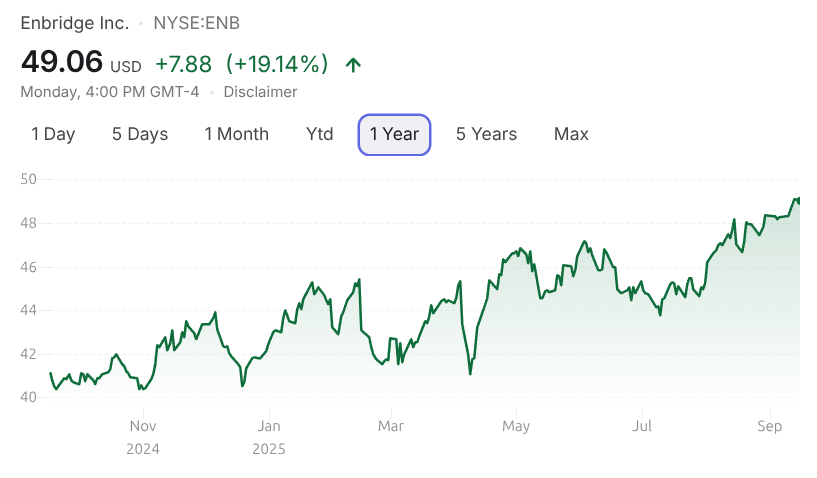Choose the 1 Month time range

coord(237,134)
